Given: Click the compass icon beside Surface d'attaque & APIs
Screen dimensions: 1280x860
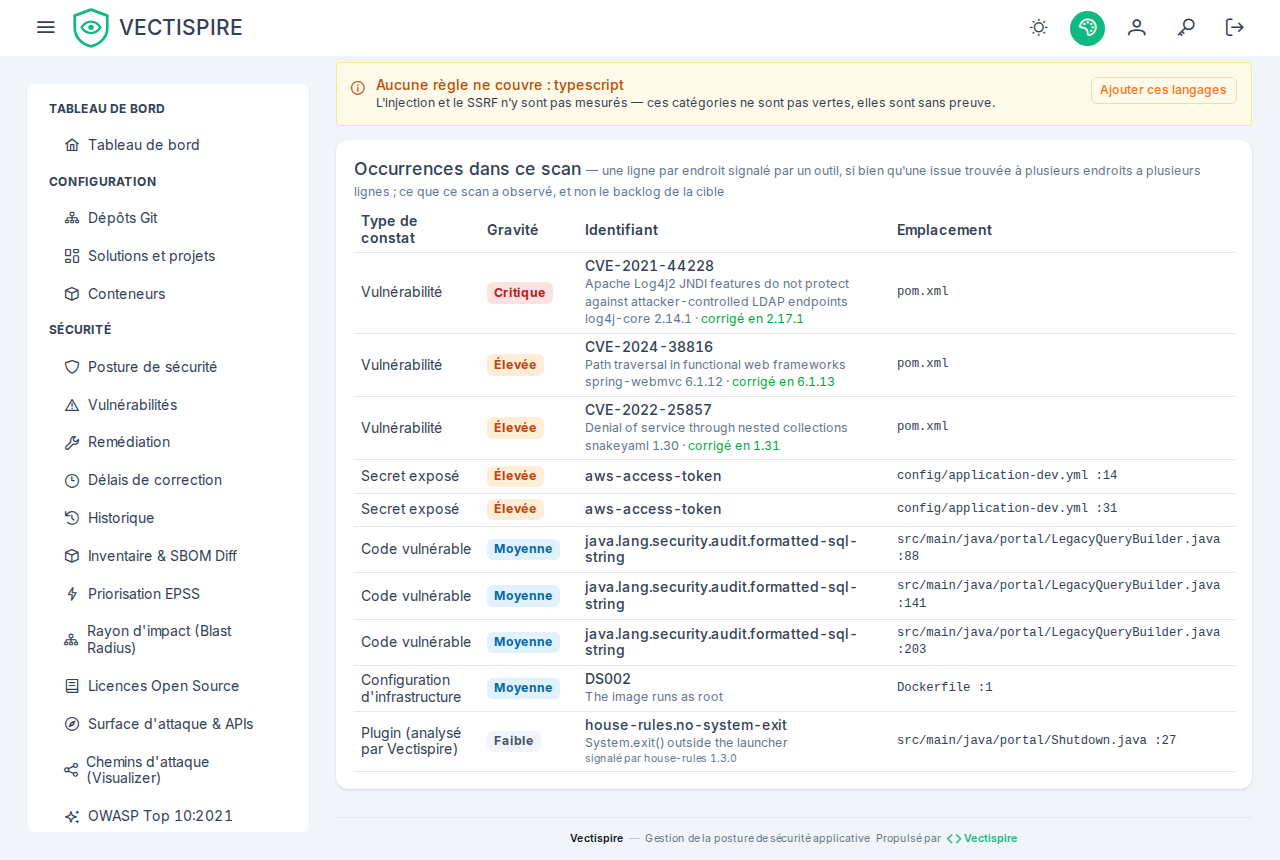Looking at the screenshot, I should tap(72, 724).
